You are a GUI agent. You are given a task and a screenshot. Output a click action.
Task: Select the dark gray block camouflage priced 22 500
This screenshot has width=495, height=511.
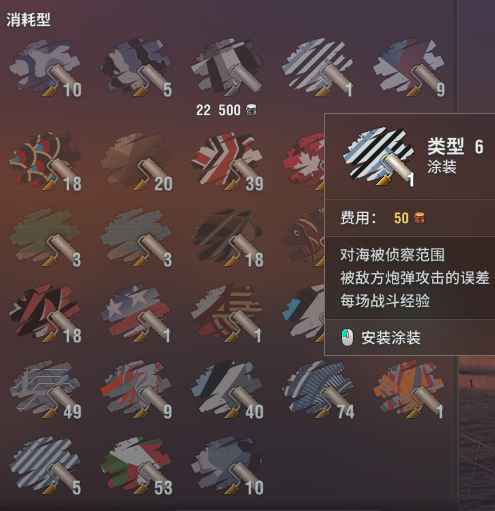coord(227,68)
